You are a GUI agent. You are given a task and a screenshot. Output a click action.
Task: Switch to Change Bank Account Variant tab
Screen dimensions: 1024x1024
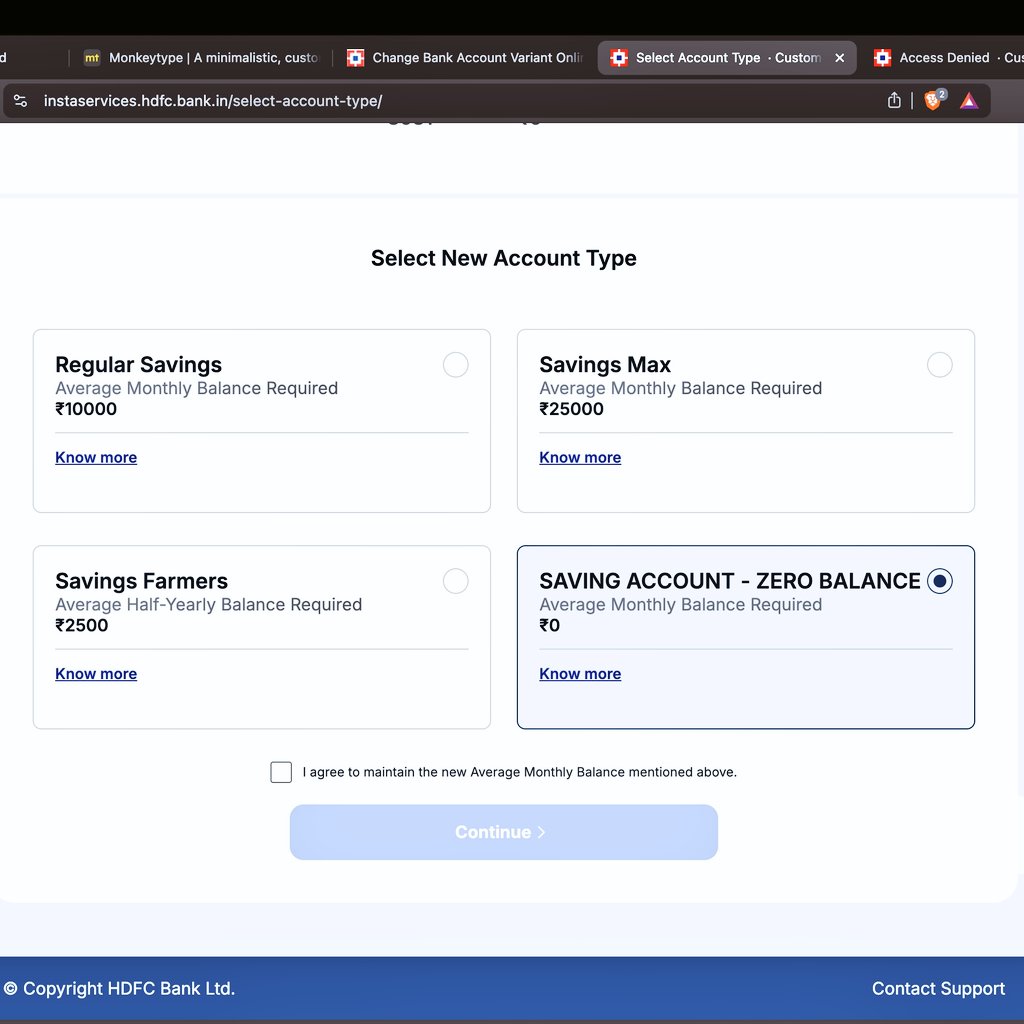465,57
